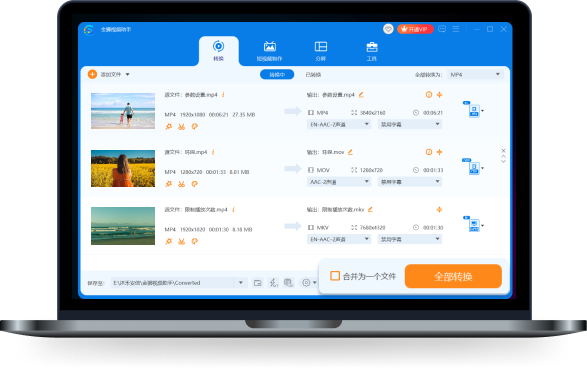Open effects wand for the 8.18 MB video
The width and height of the screenshot is (587, 371).
(169, 241)
